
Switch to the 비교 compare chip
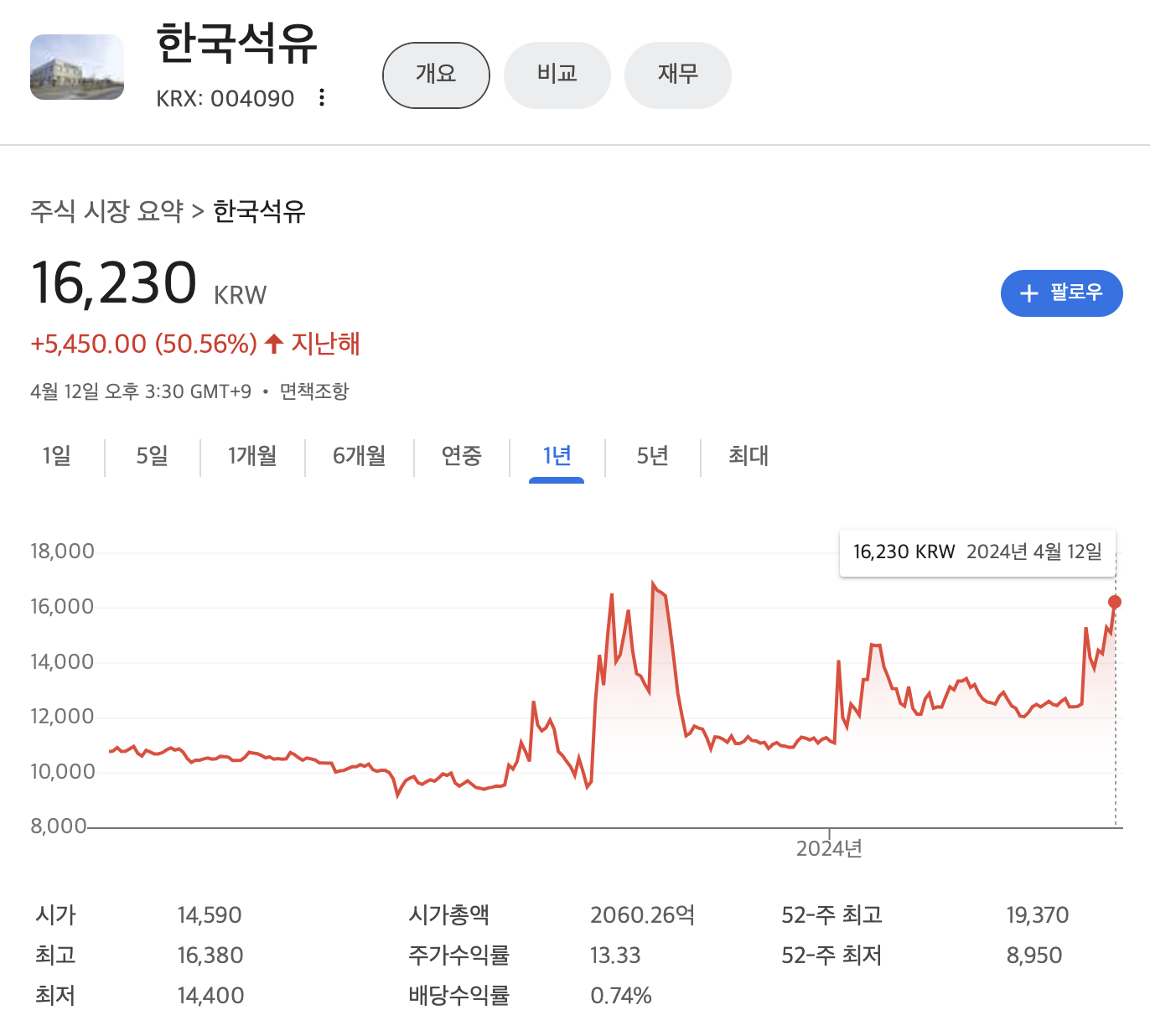click(557, 75)
